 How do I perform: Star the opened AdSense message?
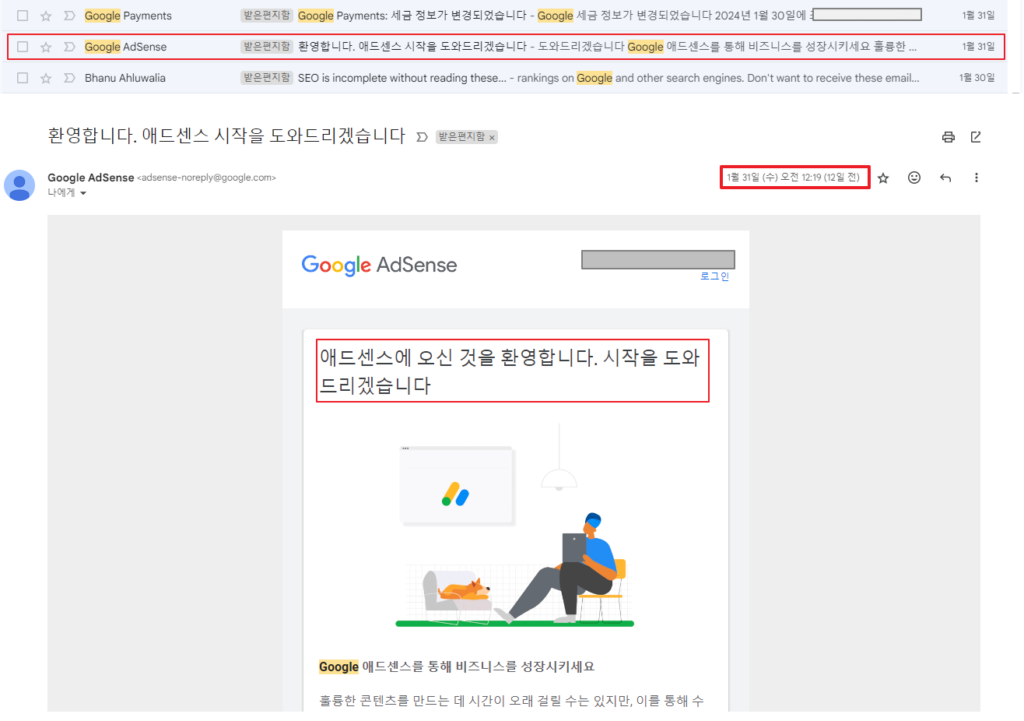pyautogui.click(x=883, y=178)
